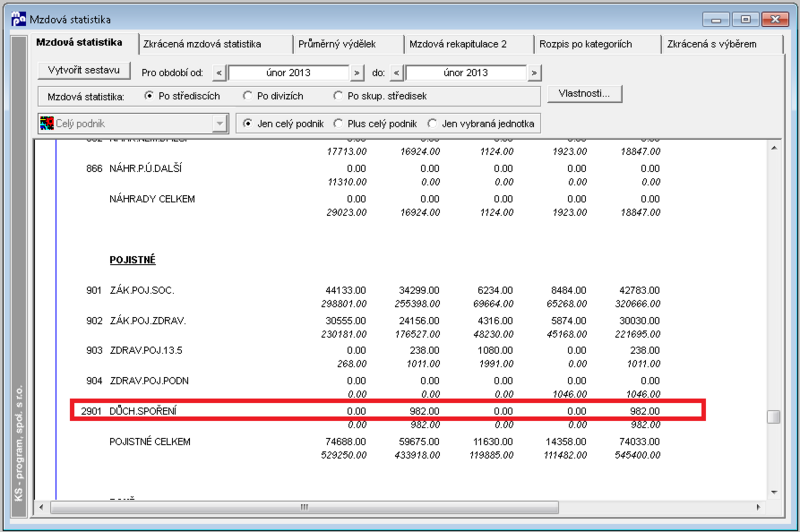This screenshot has width=800, height=532.
Task: Click vertical scrollbar down arrow
Action: [x=774, y=492]
